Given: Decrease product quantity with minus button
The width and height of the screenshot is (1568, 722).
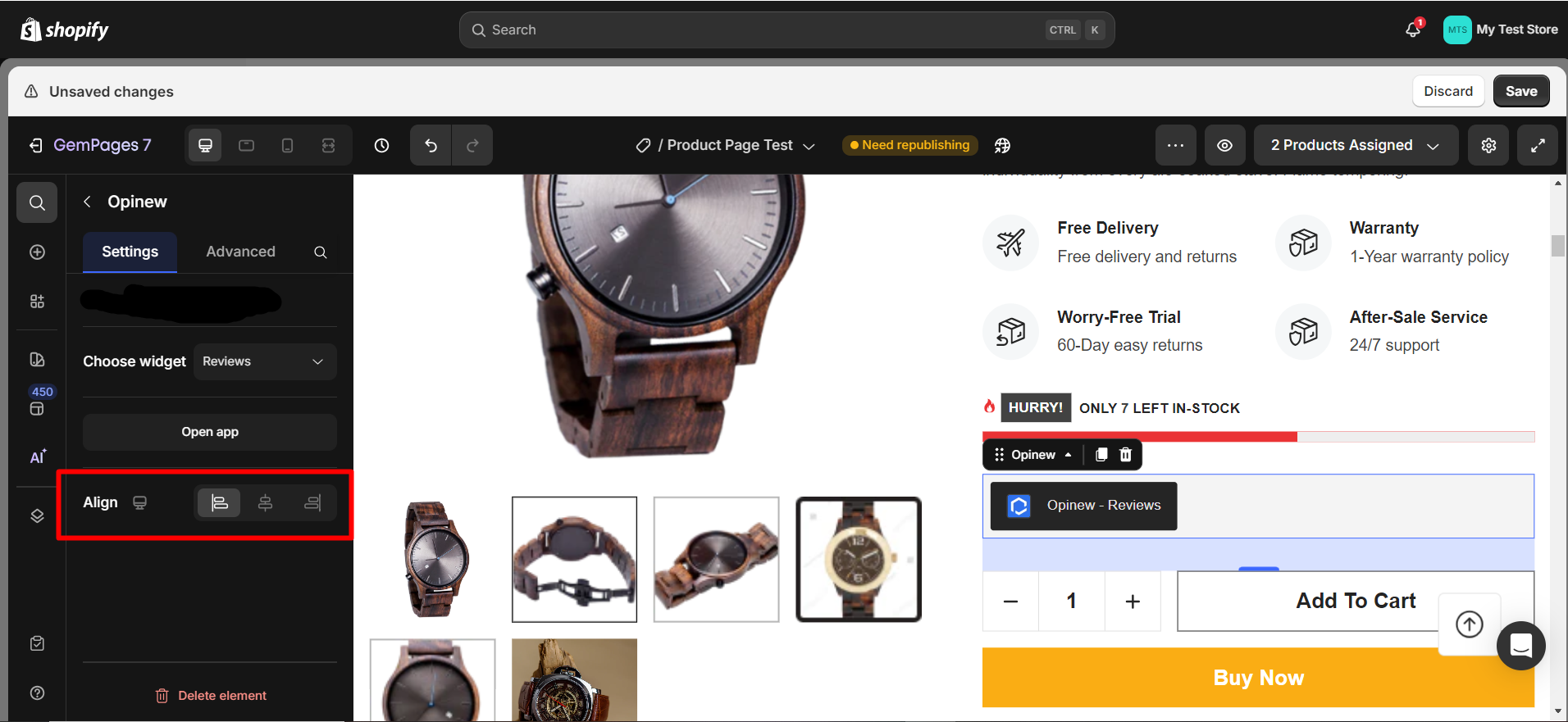Looking at the screenshot, I should pos(1010,602).
